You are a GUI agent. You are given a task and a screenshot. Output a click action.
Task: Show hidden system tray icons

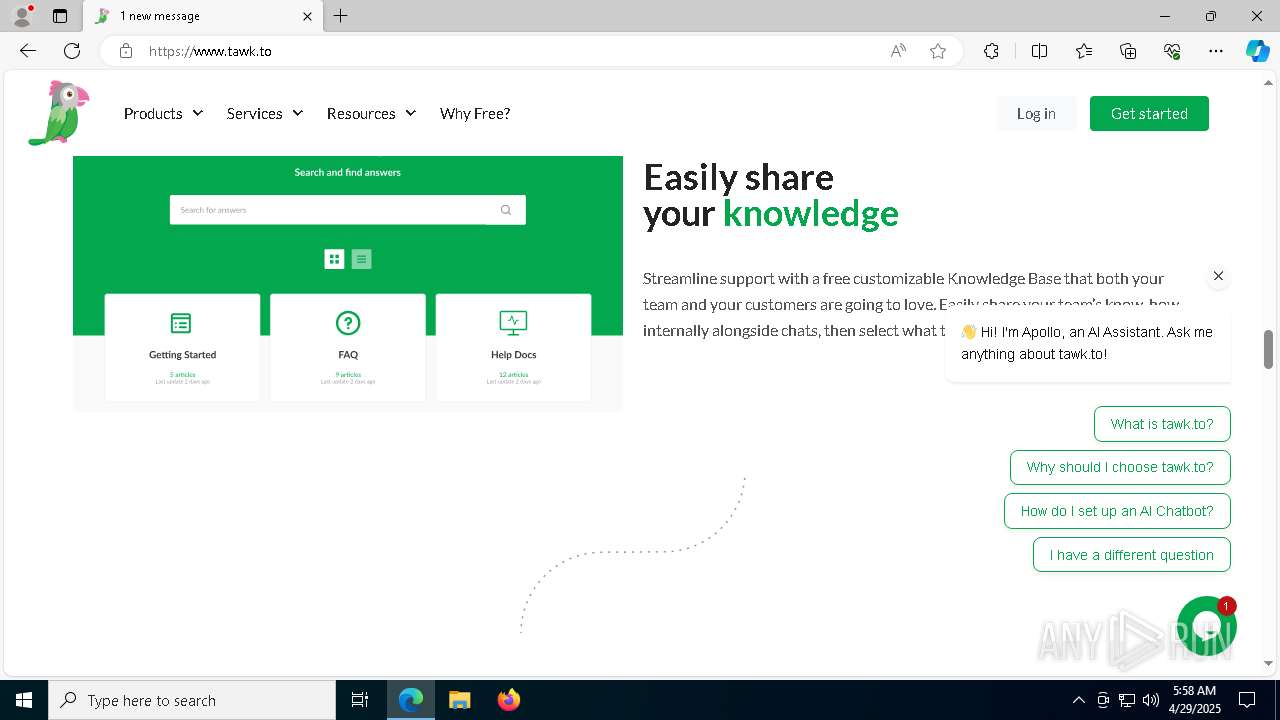tap(1078, 700)
